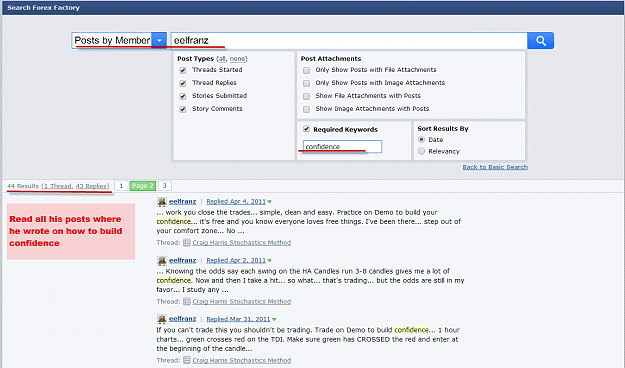Uncheck the Stories Submitted checkbox
Image resolution: width=625 pixels, height=368 pixels.
183,96
